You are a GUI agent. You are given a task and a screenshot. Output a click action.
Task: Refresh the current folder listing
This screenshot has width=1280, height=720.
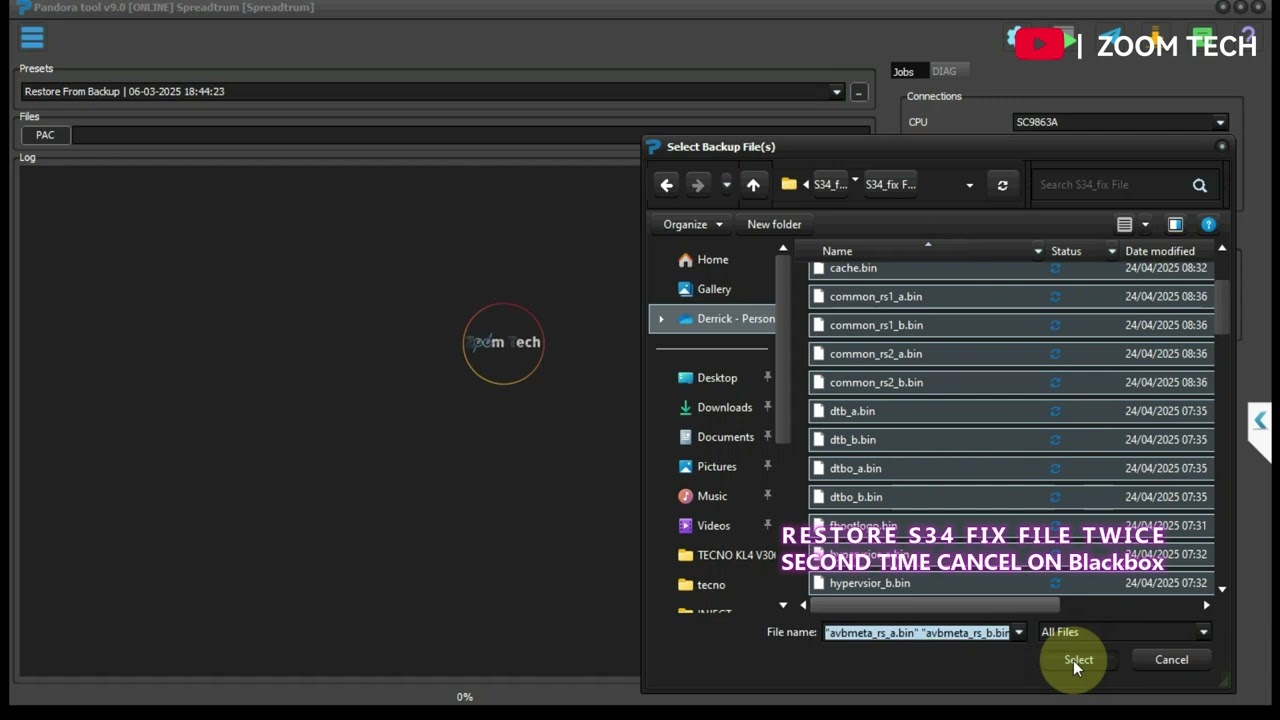(1002, 185)
